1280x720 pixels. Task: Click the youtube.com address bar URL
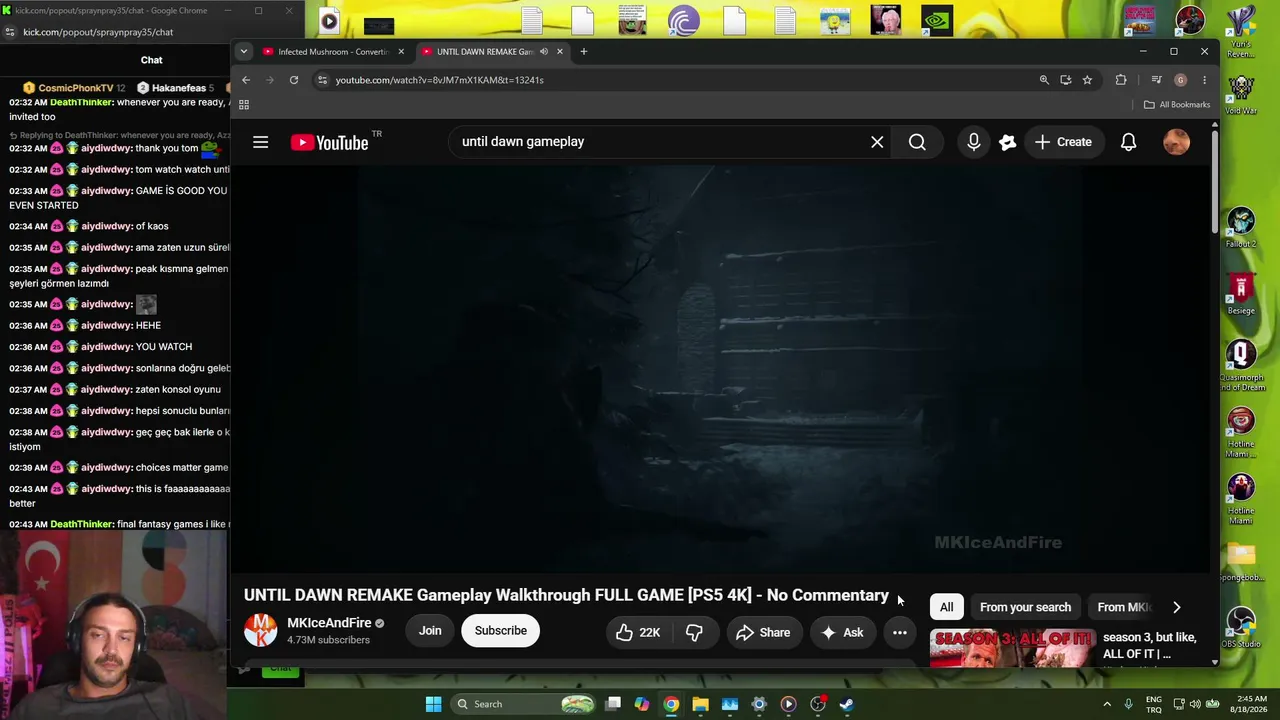(440, 80)
